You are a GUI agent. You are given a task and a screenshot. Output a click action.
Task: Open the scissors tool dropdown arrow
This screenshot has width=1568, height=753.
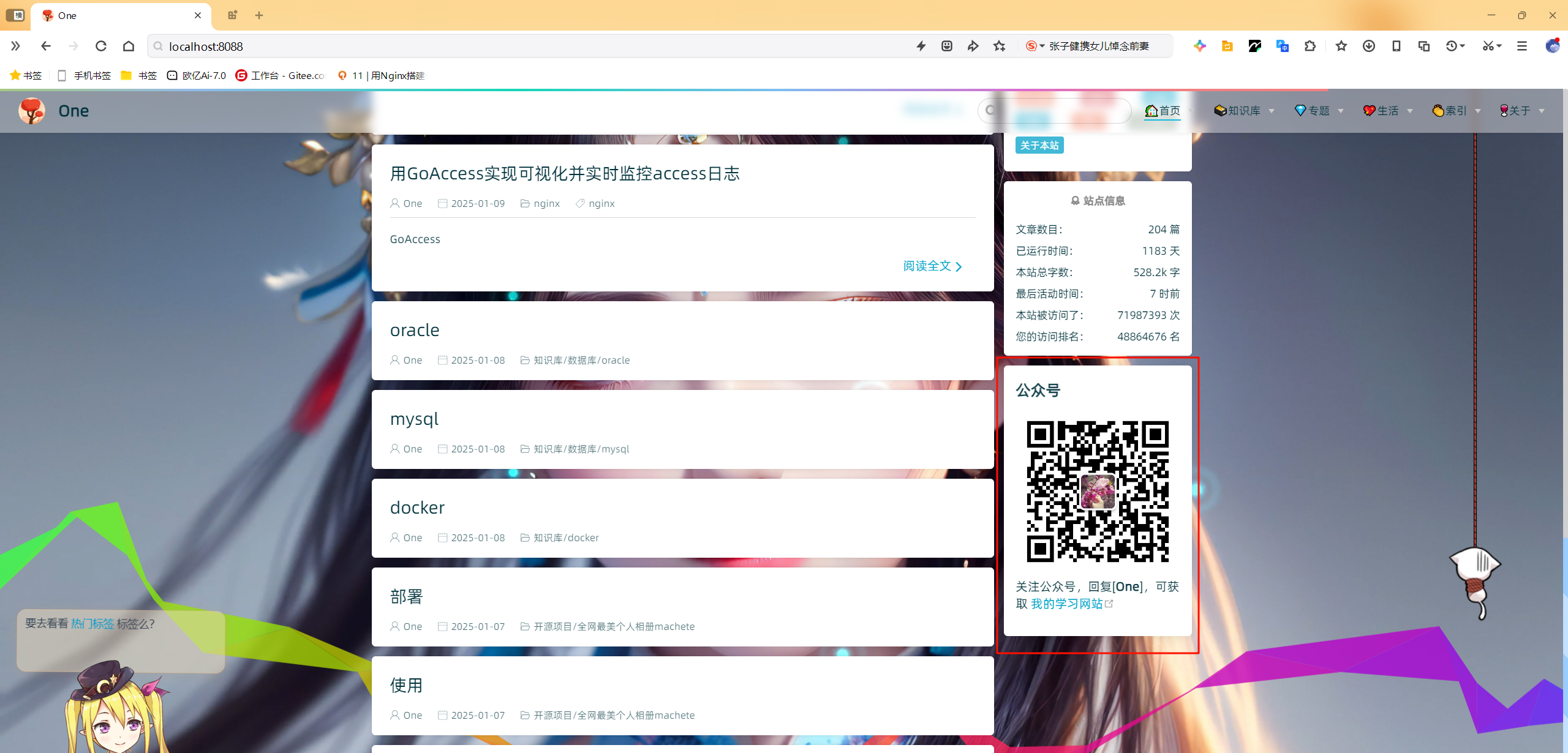tap(1499, 46)
